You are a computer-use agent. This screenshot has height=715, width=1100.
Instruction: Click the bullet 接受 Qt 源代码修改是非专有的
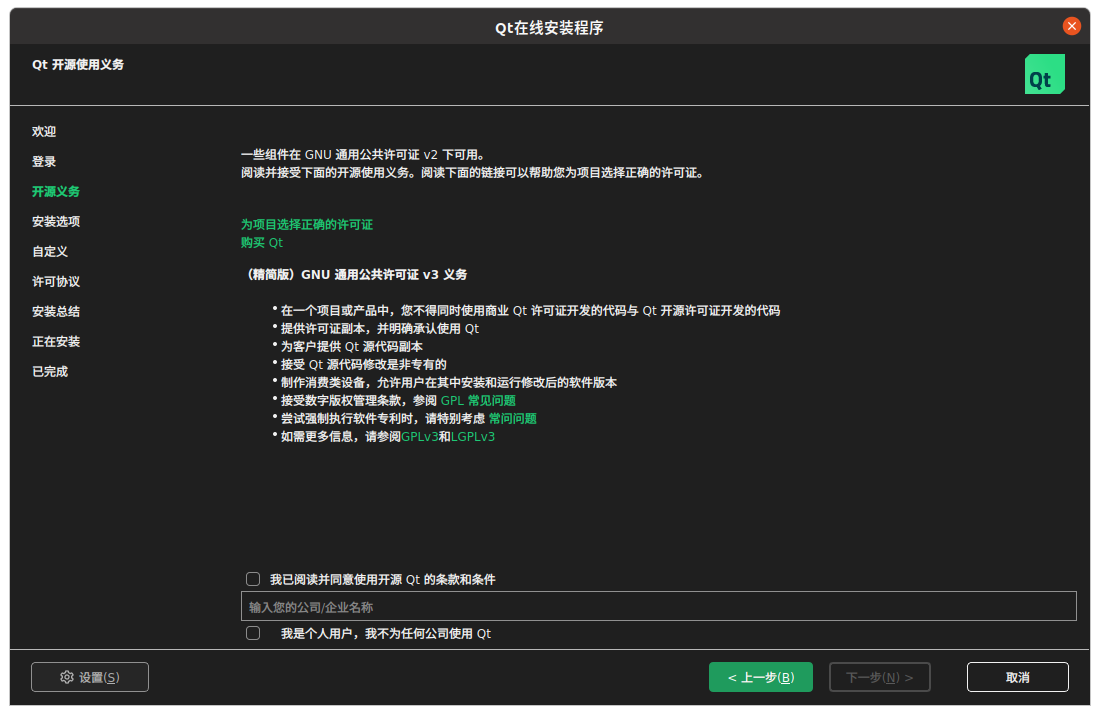tap(363, 364)
